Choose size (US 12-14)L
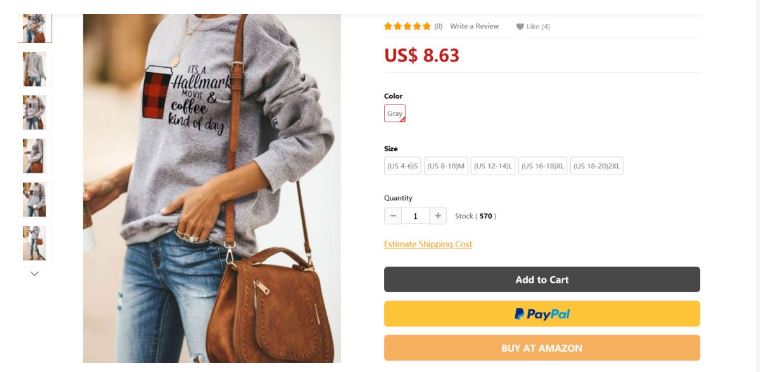The image size is (760, 372). 493,166
